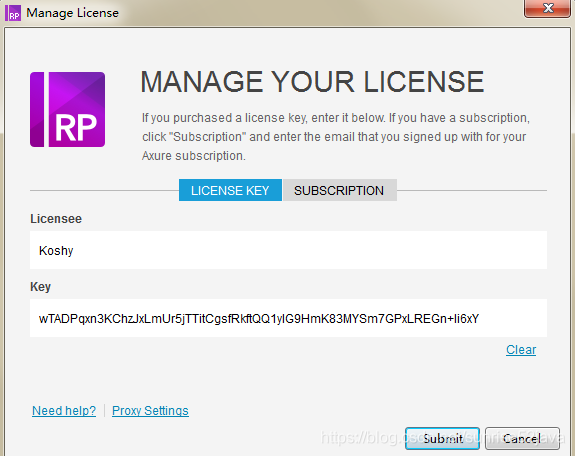Click the MANAGE YOUR LICENSE heading
Viewport: 575px width, 456px height.
pyautogui.click(x=312, y=81)
